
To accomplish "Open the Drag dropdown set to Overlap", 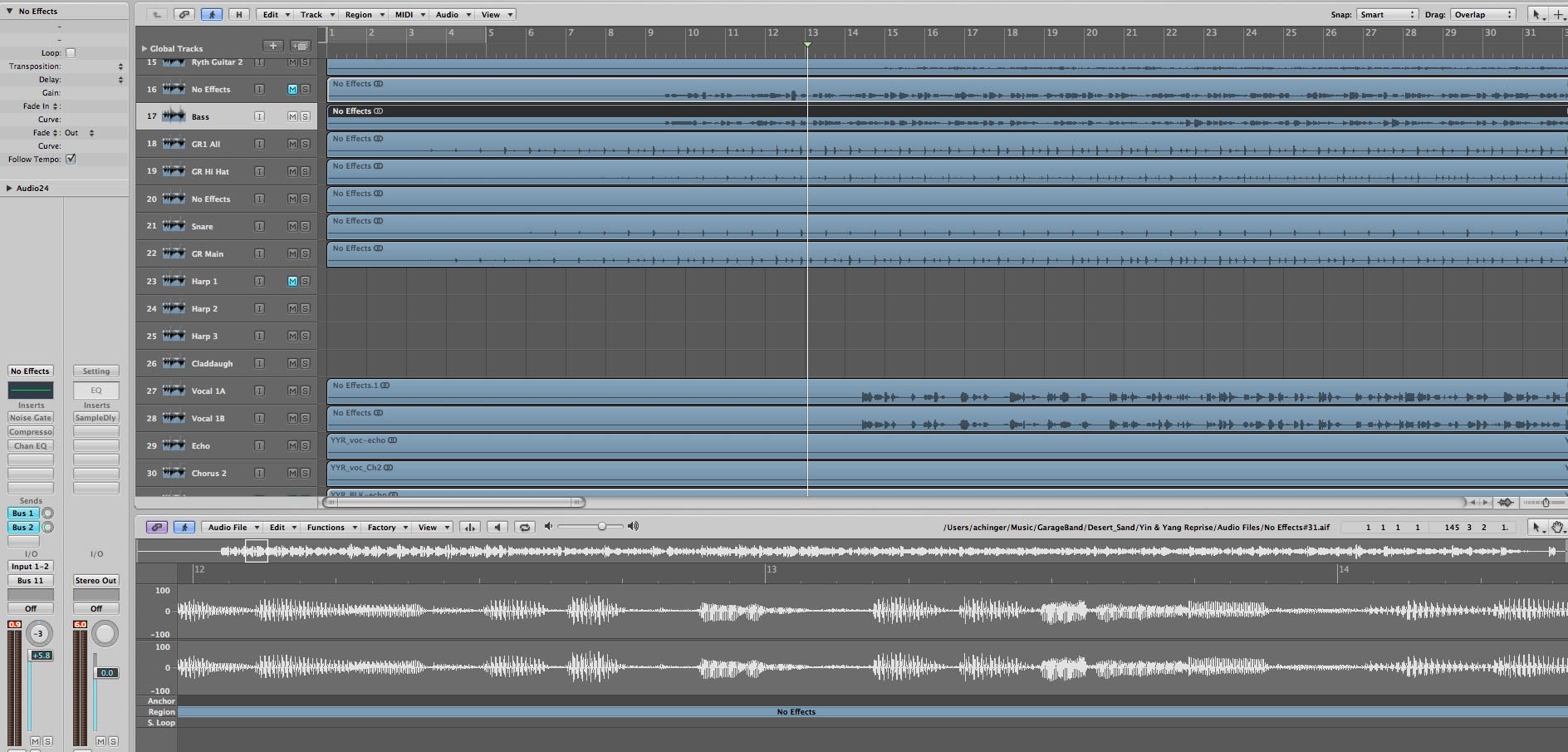I will point(1483,14).
